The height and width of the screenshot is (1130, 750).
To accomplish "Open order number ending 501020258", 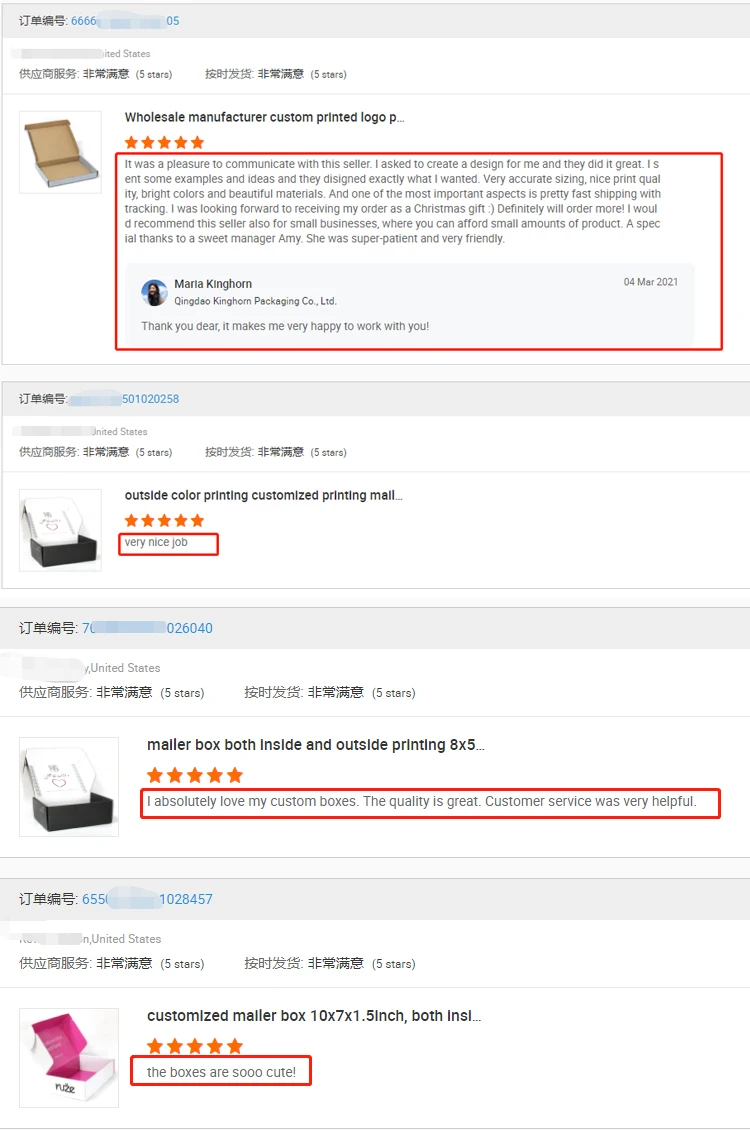I will [123, 399].
